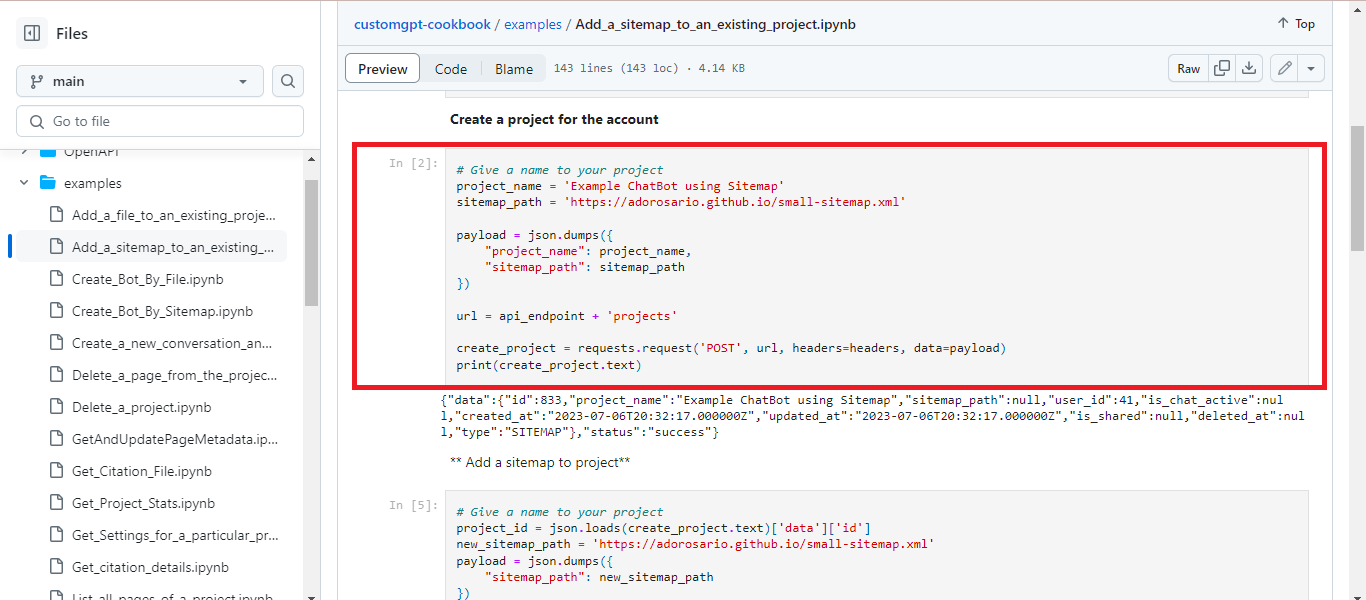
Task: Download the raw notebook file
Action: pos(1248,68)
